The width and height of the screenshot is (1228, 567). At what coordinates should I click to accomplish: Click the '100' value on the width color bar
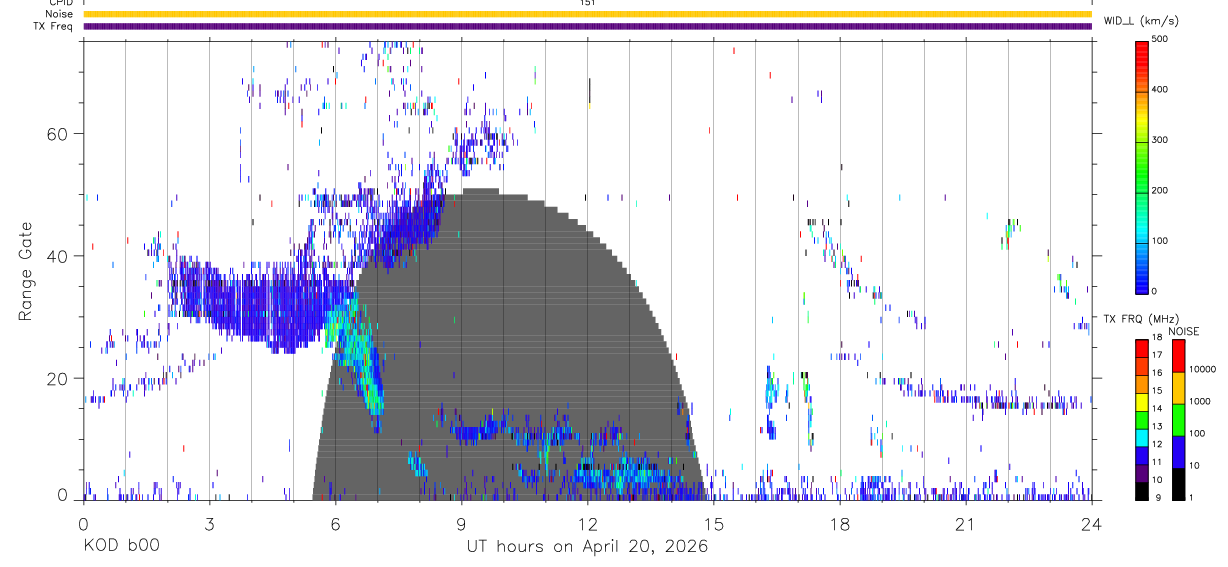click(1160, 241)
